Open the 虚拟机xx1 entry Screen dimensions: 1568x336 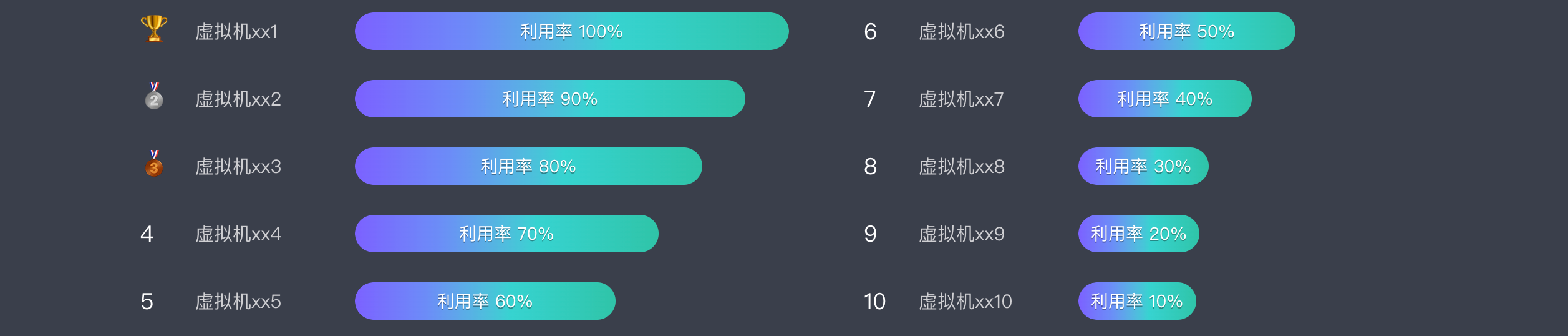pyautogui.click(x=236, y=32)
